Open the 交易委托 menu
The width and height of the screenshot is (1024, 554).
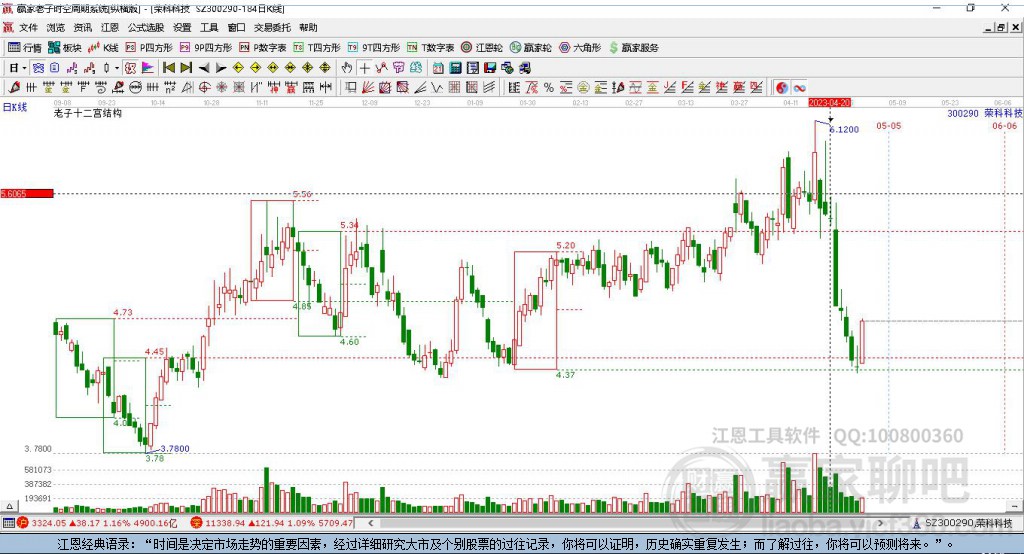[x=272, y=27]
